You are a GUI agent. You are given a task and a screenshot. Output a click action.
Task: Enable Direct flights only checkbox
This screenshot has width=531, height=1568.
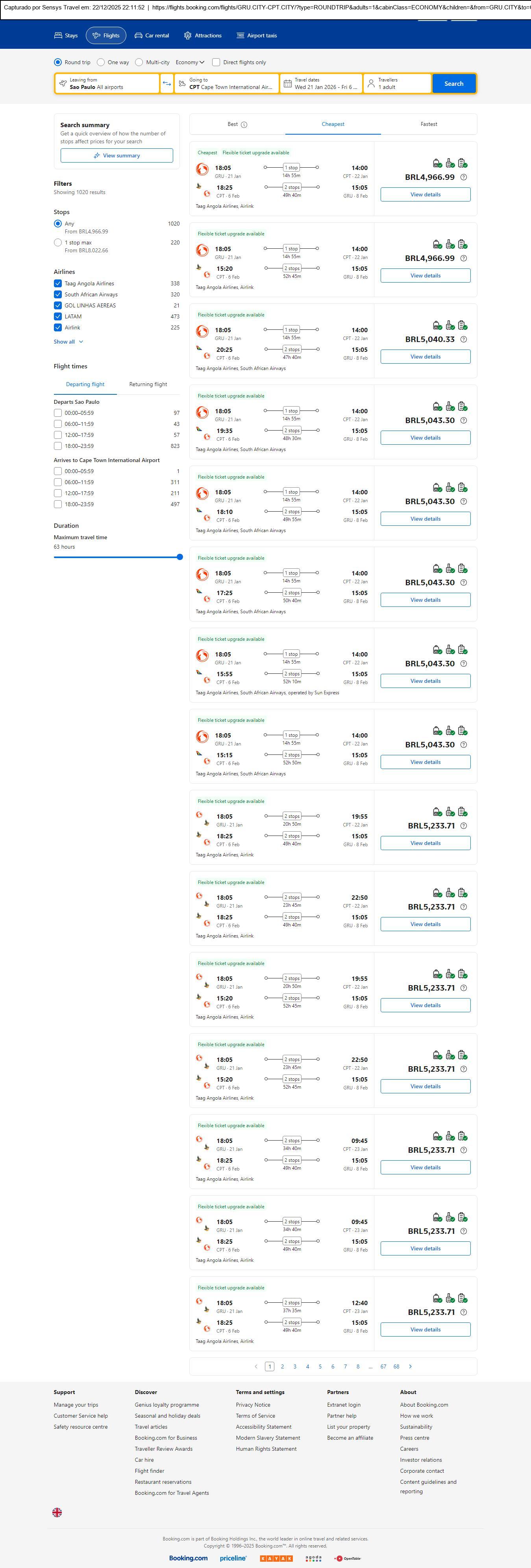216,62
